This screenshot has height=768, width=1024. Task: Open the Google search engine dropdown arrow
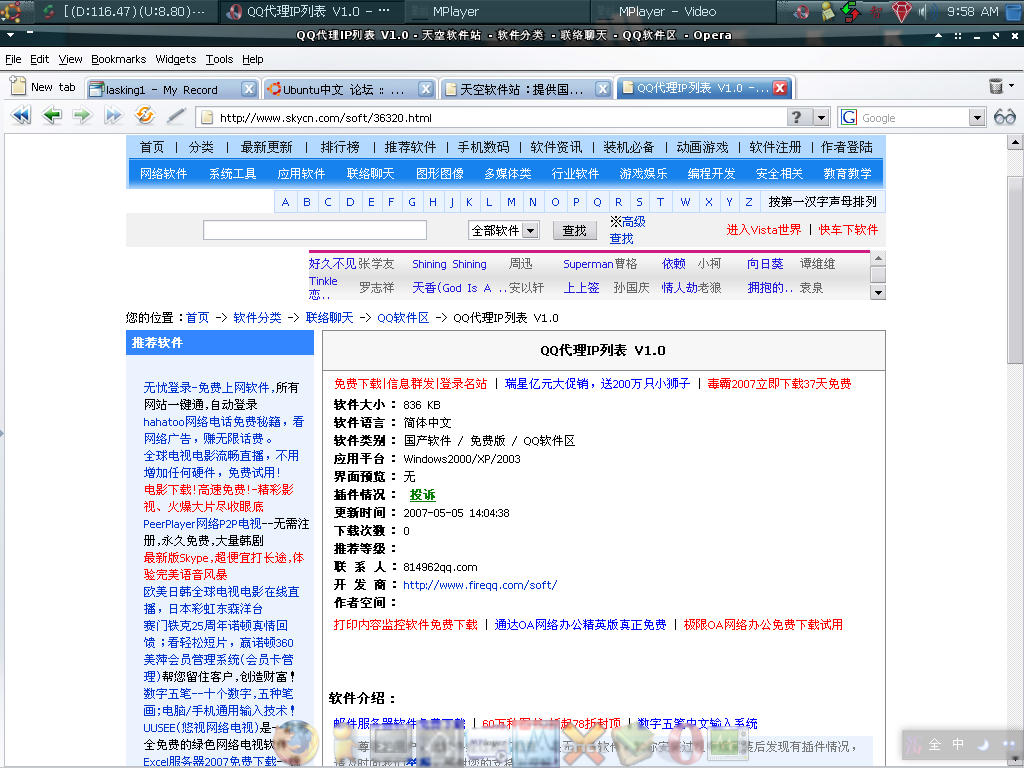(x=976, y=118)
